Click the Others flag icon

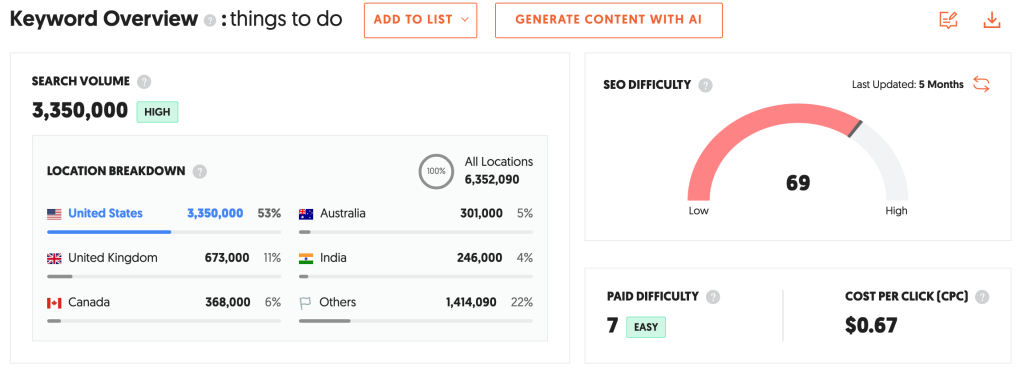point(305,302)
